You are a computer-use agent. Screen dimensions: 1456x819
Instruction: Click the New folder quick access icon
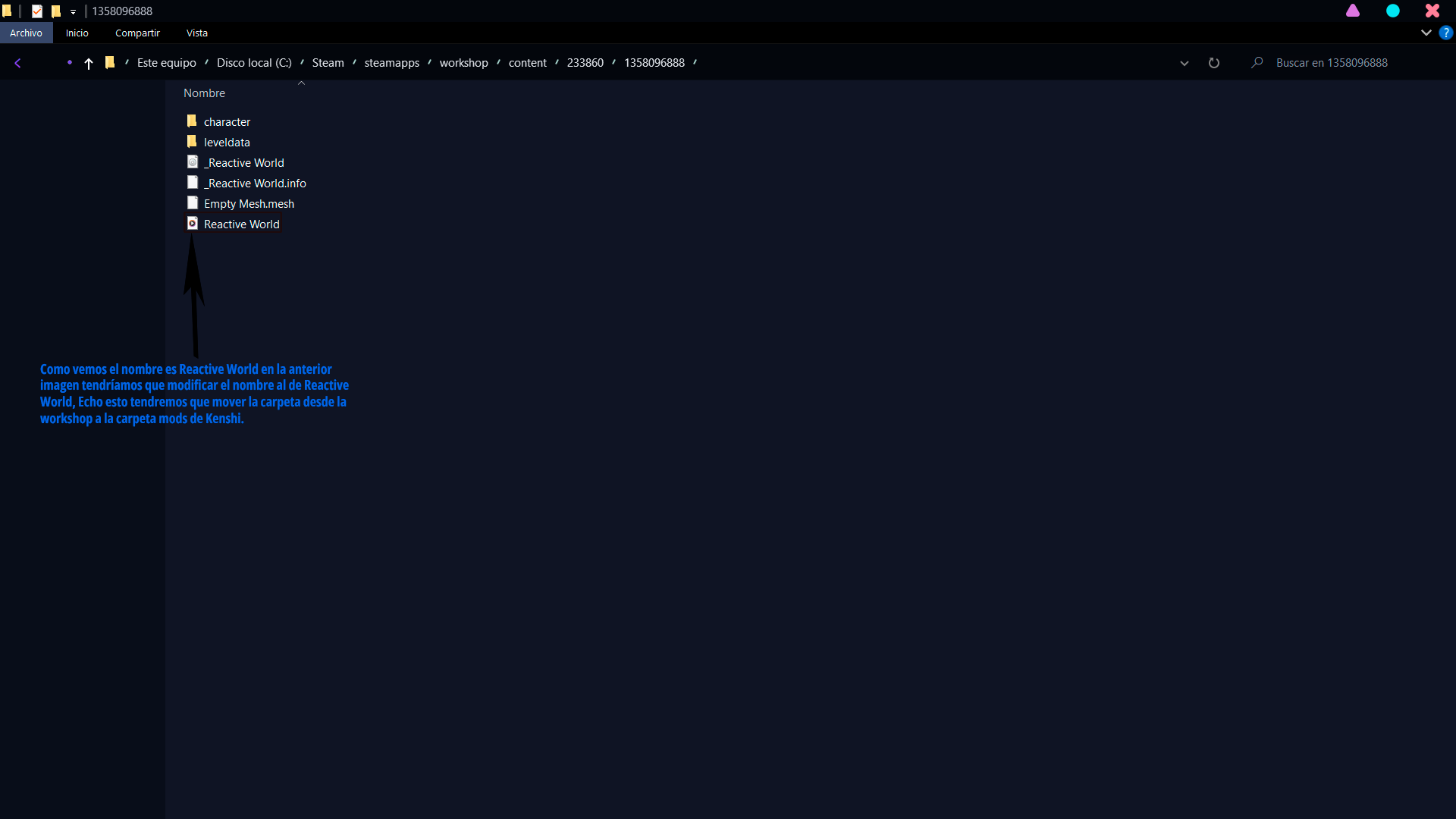[x=55, y=11]
